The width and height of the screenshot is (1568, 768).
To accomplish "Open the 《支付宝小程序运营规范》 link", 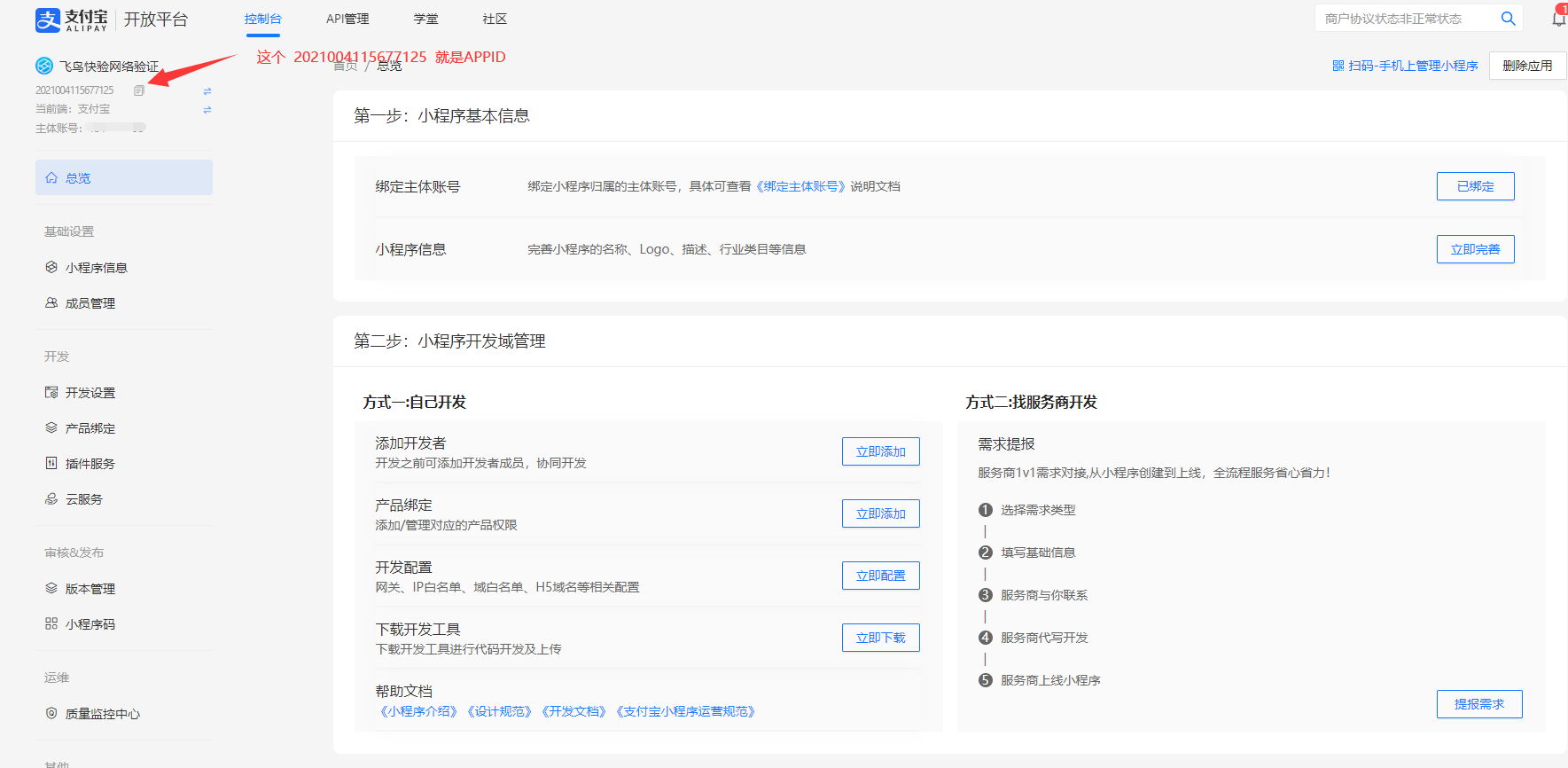I will [x=686, y=711].
